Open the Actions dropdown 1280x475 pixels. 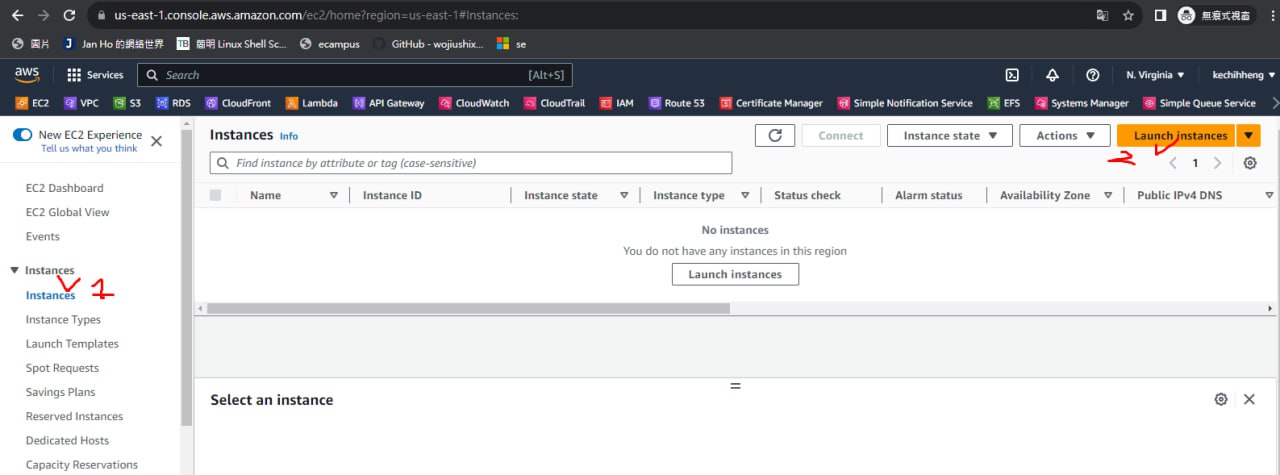point(1065,136)
